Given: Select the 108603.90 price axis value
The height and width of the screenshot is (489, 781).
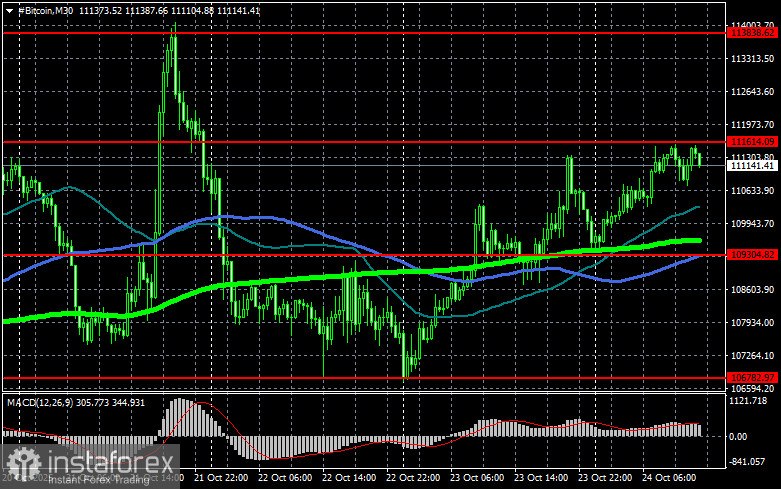Looking at the screenshot, I should [752, 289].
